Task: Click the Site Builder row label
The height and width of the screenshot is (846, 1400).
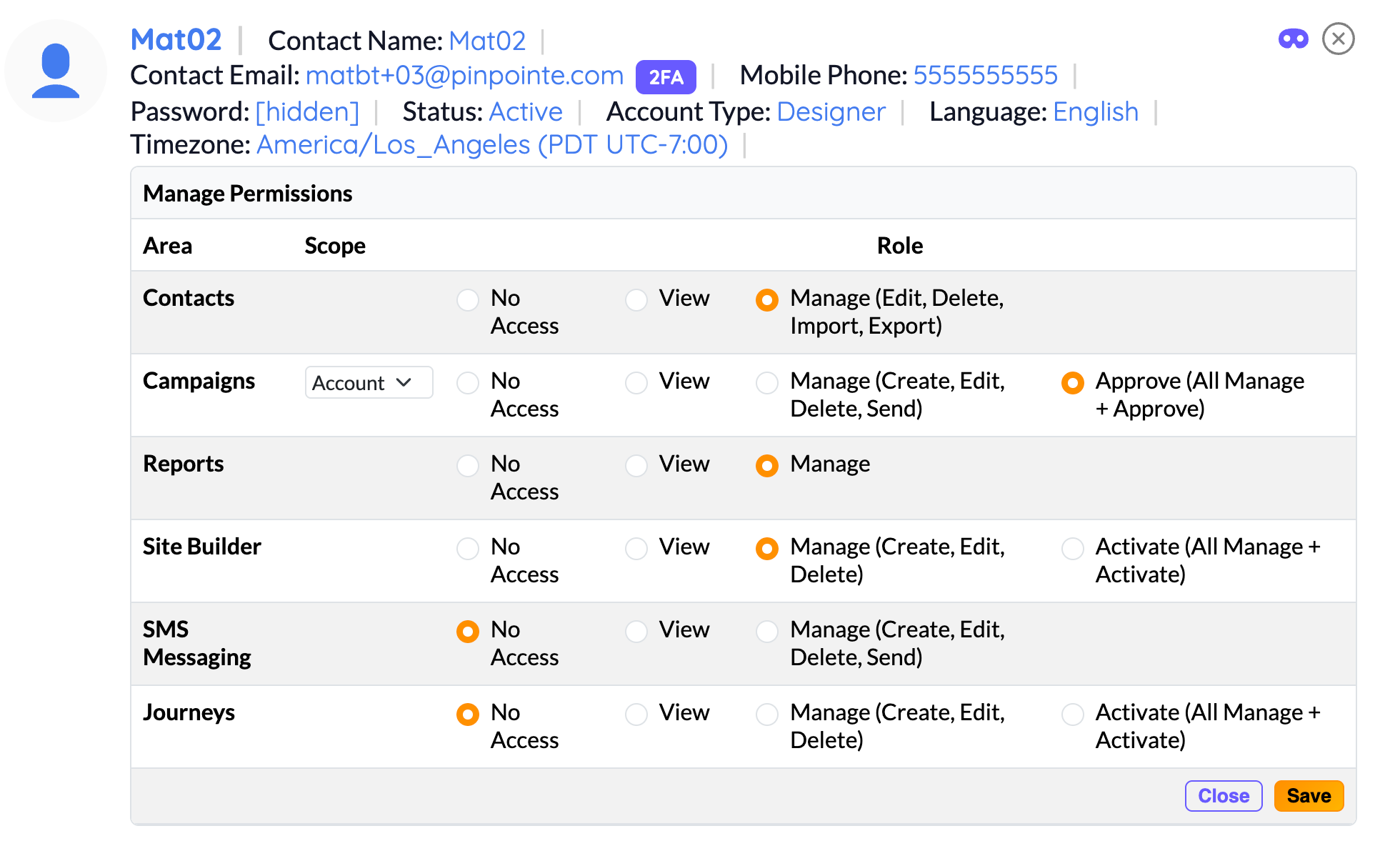Action: (202, 547)
